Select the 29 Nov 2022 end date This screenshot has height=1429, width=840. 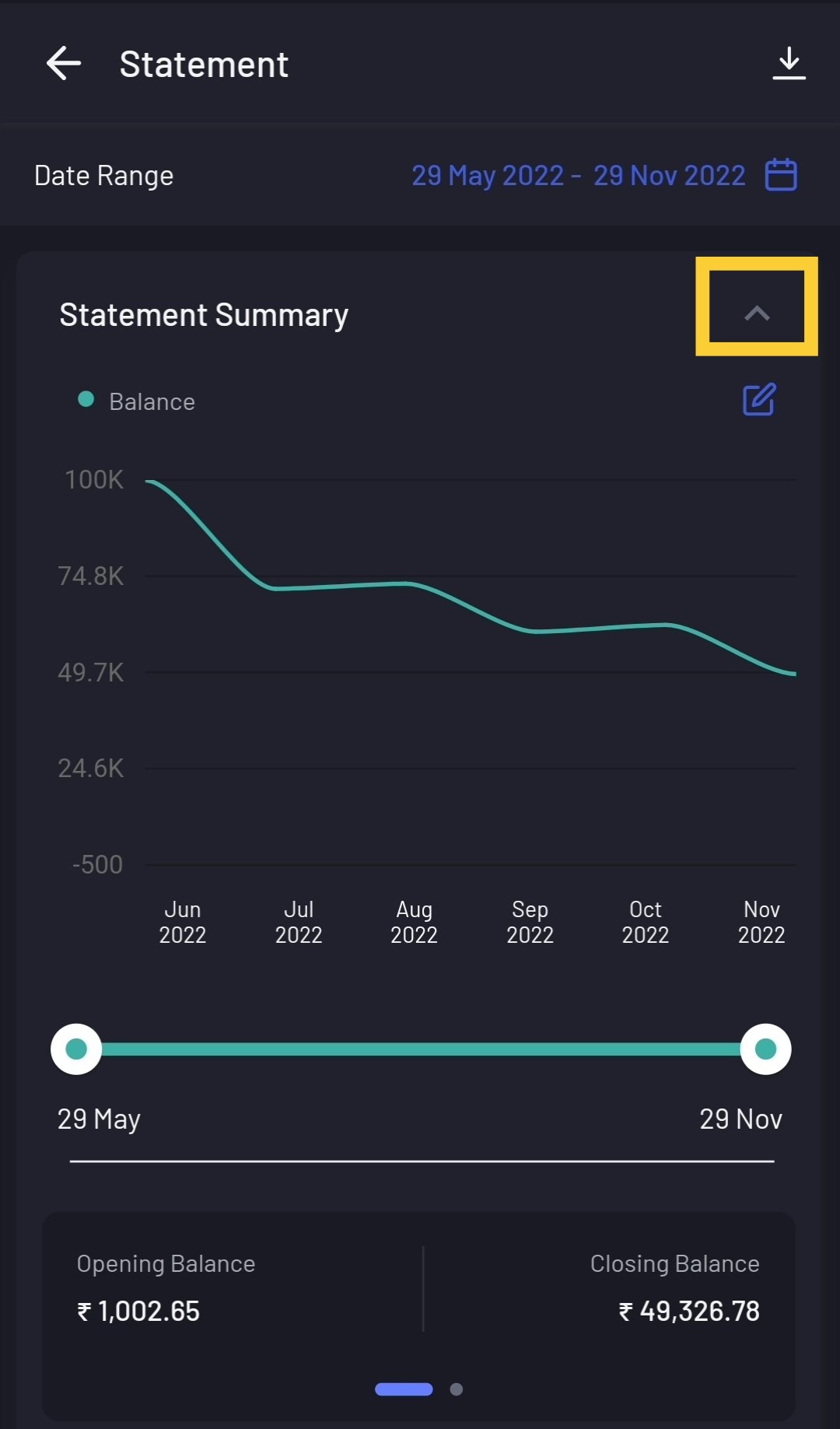pyautogui.click(x=669, y=176)
